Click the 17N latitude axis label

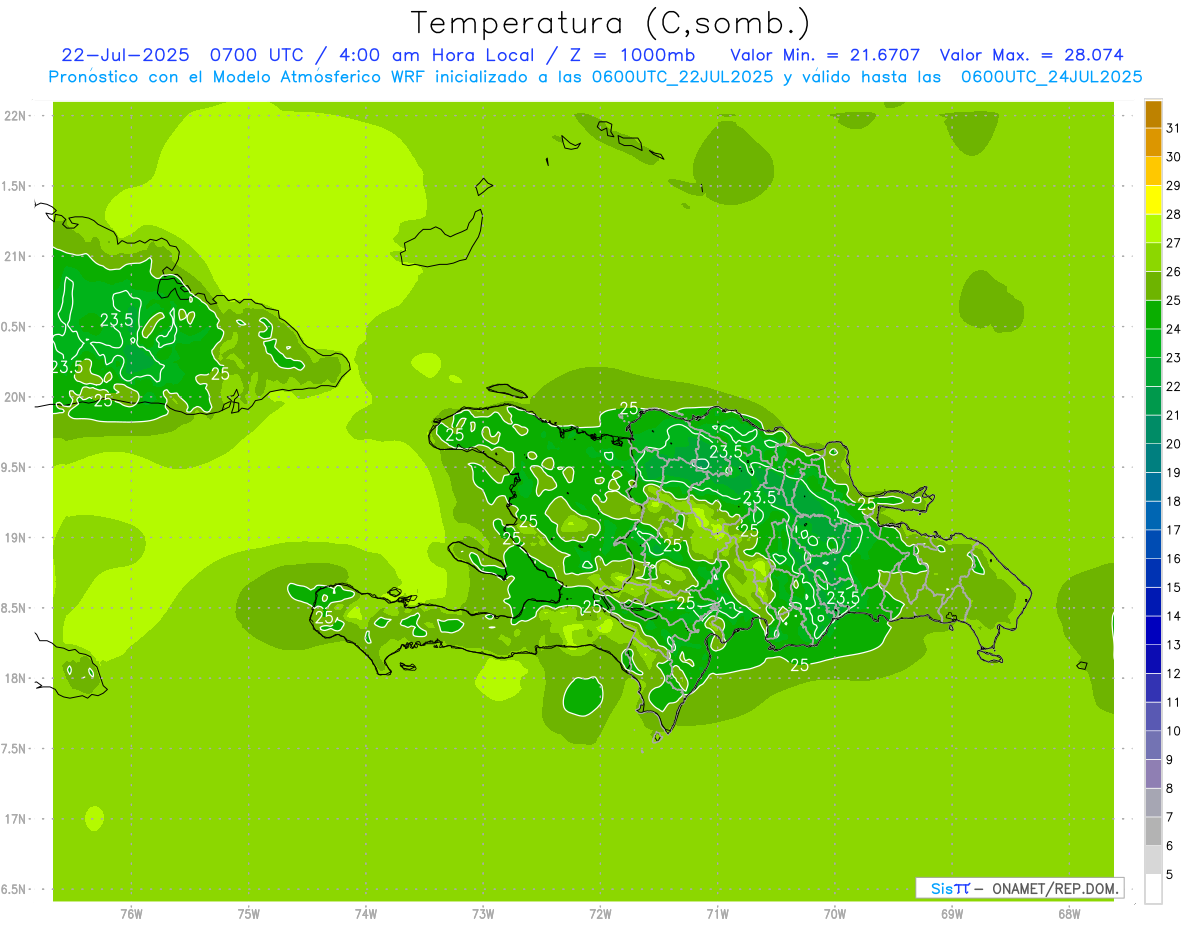pyautogui.click(x=15, y=819)
